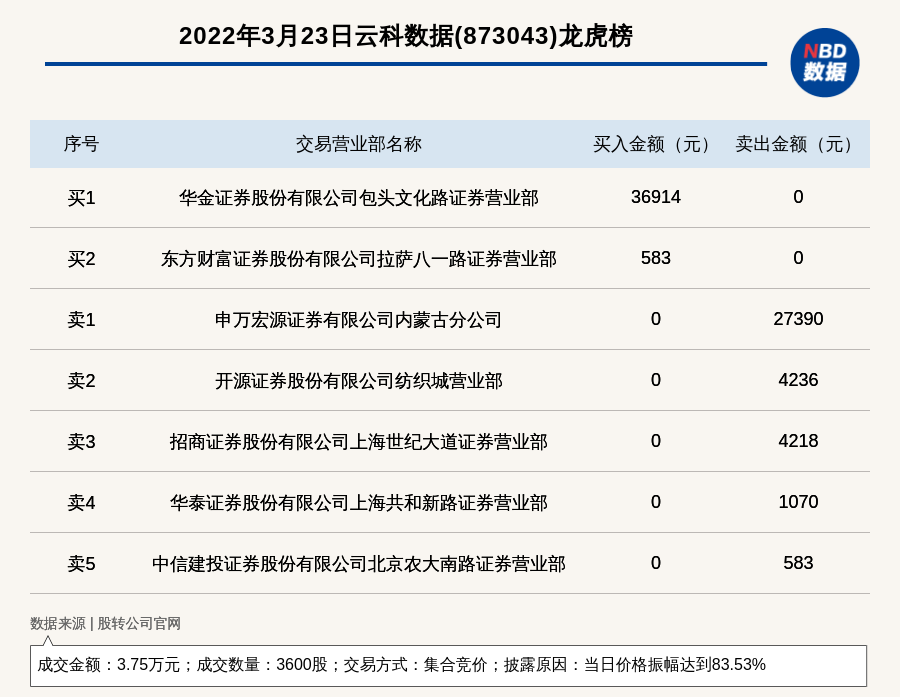Screen dimensions: 900x697
Task: Click the sell amount 1070
Action: point(798,502)
